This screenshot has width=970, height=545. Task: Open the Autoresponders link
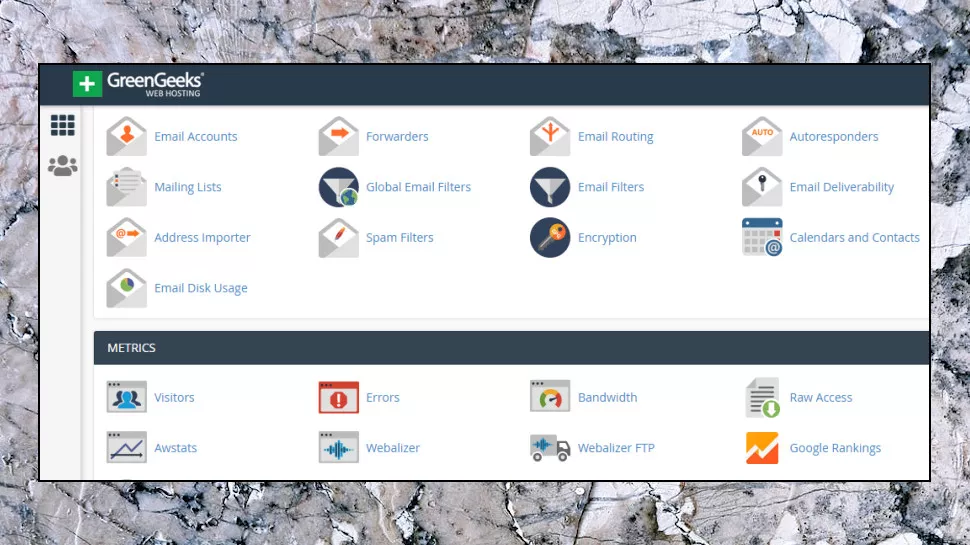tap(833, 136)
